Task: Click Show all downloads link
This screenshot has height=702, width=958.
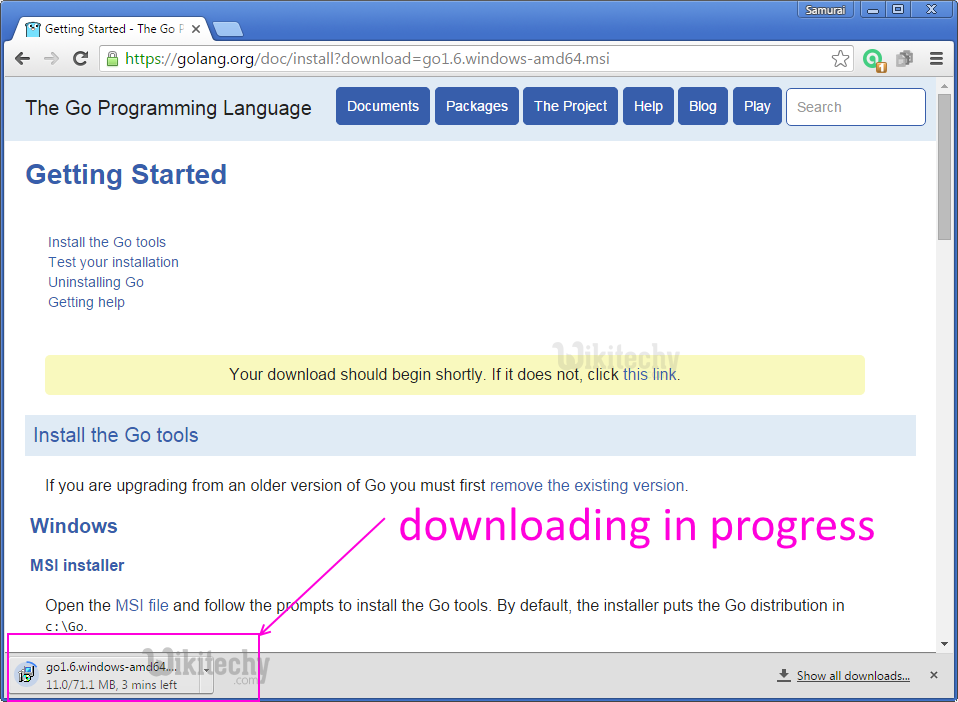Action: coord(852,676)
